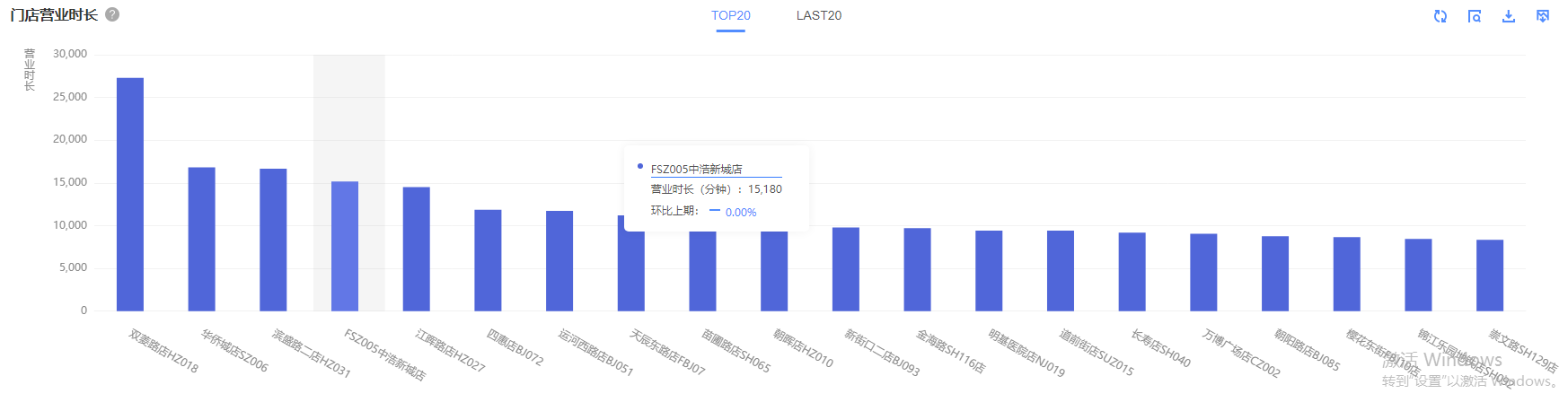This screenshot has width=1568, height=411.
Task: Select the bar for 双菱路店HZ018
Action: (x=130, y=195)
